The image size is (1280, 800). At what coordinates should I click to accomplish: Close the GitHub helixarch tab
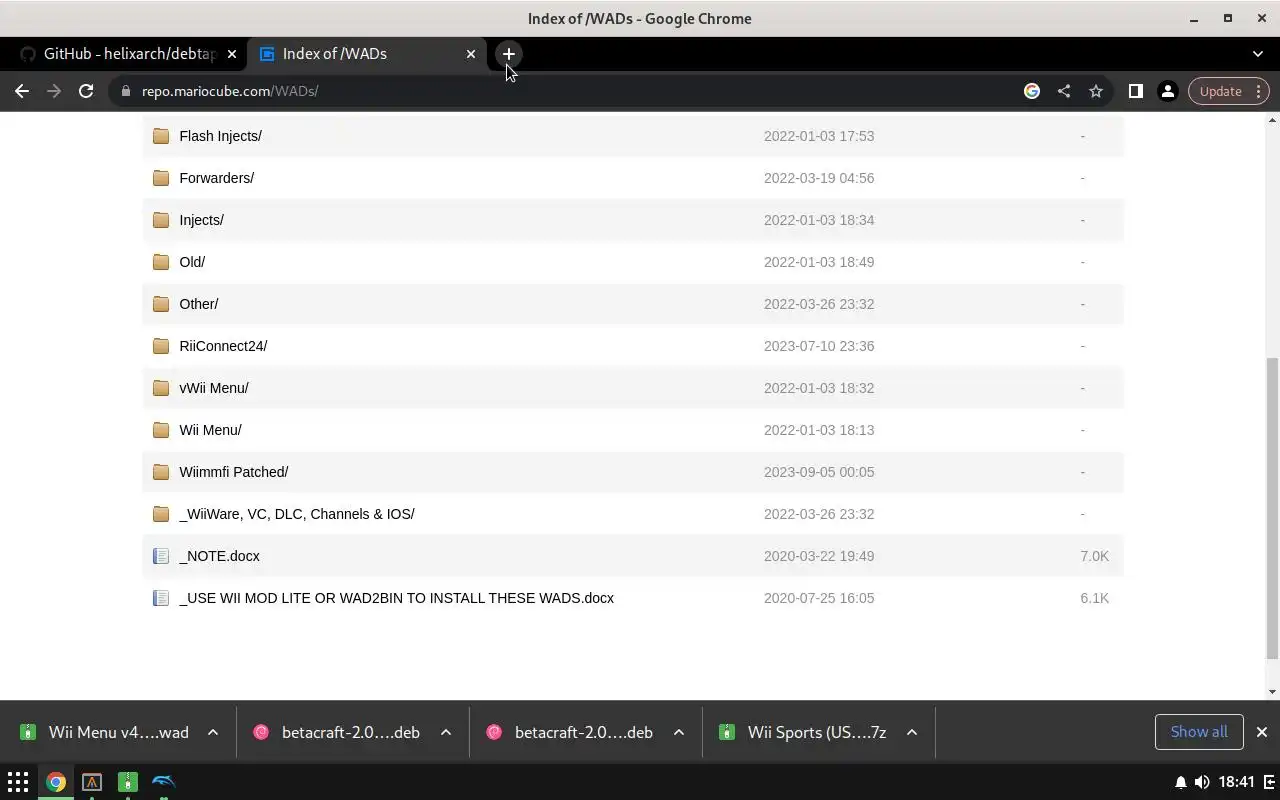tap(231, 54)
